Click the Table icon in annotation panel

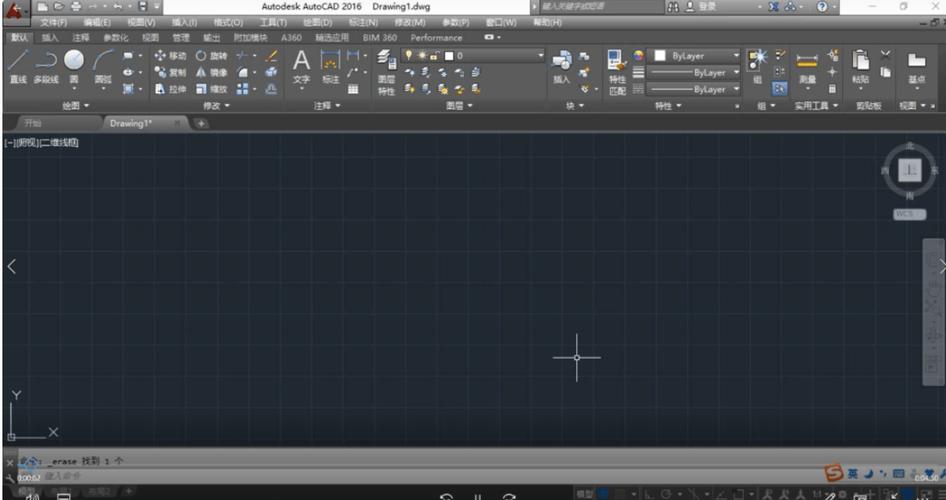point(353,89)
